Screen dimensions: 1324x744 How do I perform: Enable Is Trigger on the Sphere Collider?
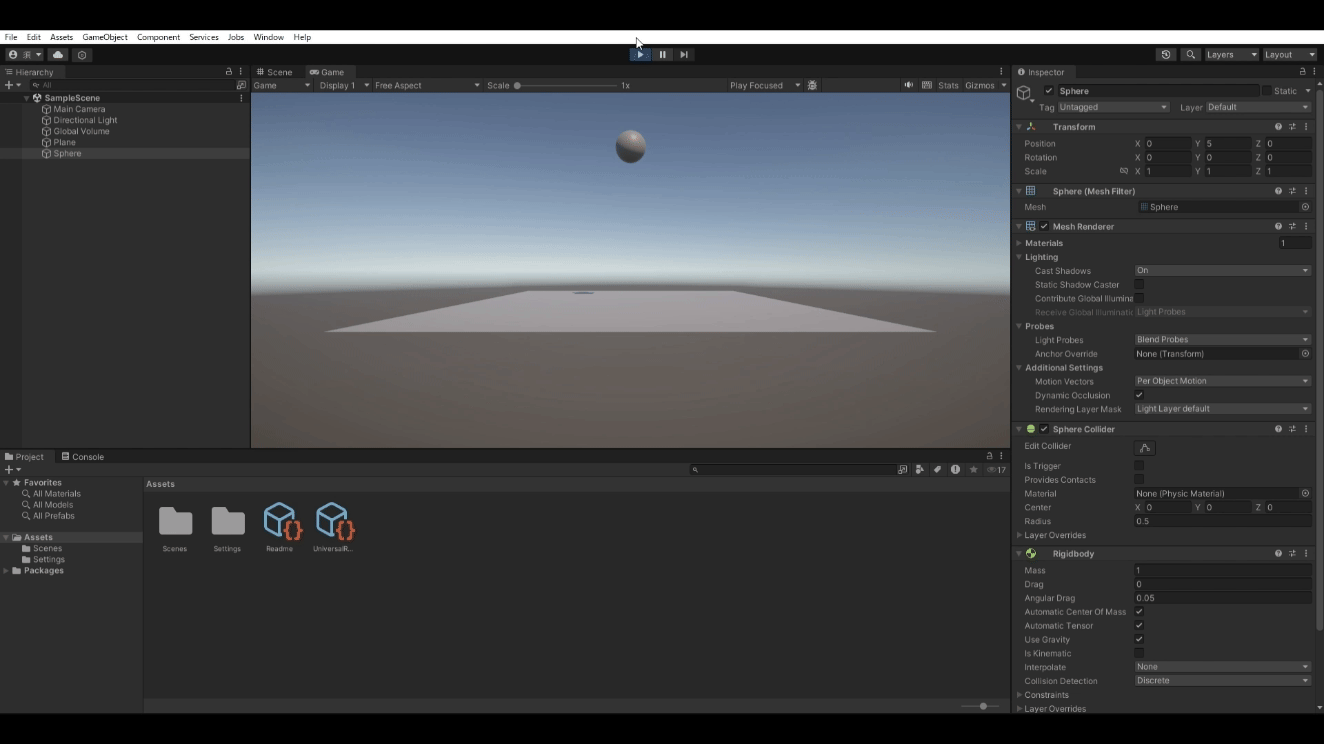click(1139, 466)
